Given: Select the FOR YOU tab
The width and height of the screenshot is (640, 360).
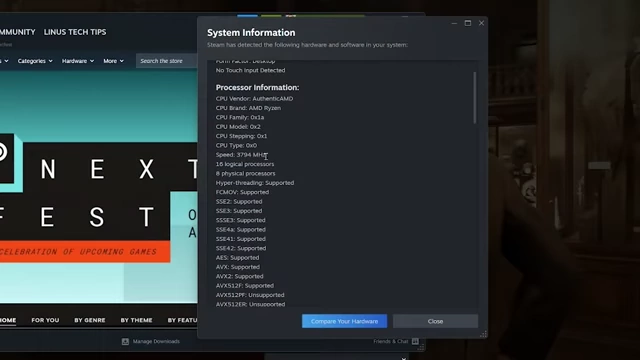Looking at the screenshot, I should click(45, 320).
